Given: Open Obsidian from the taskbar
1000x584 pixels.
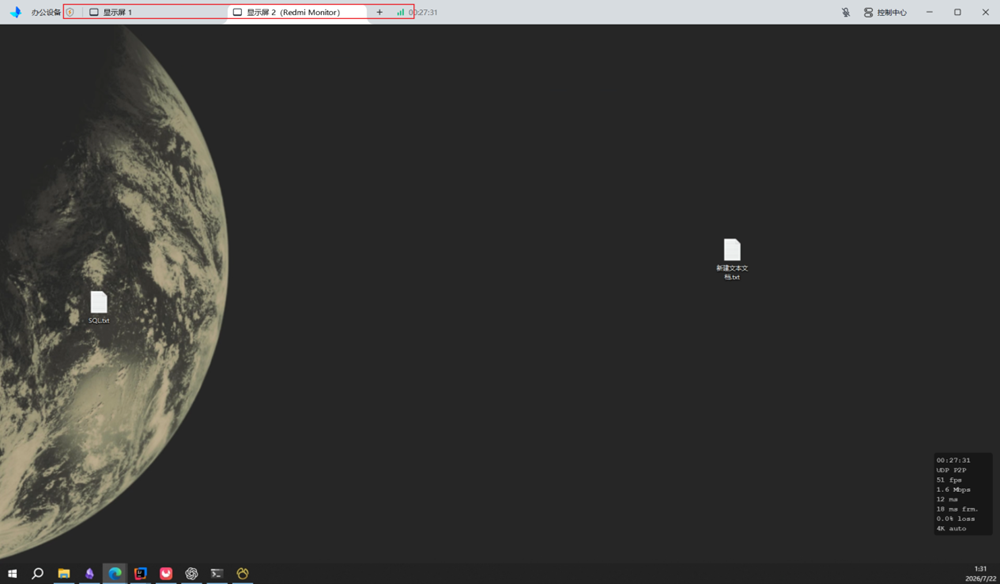Looking at the screenshot, I should tap(89, 573).
